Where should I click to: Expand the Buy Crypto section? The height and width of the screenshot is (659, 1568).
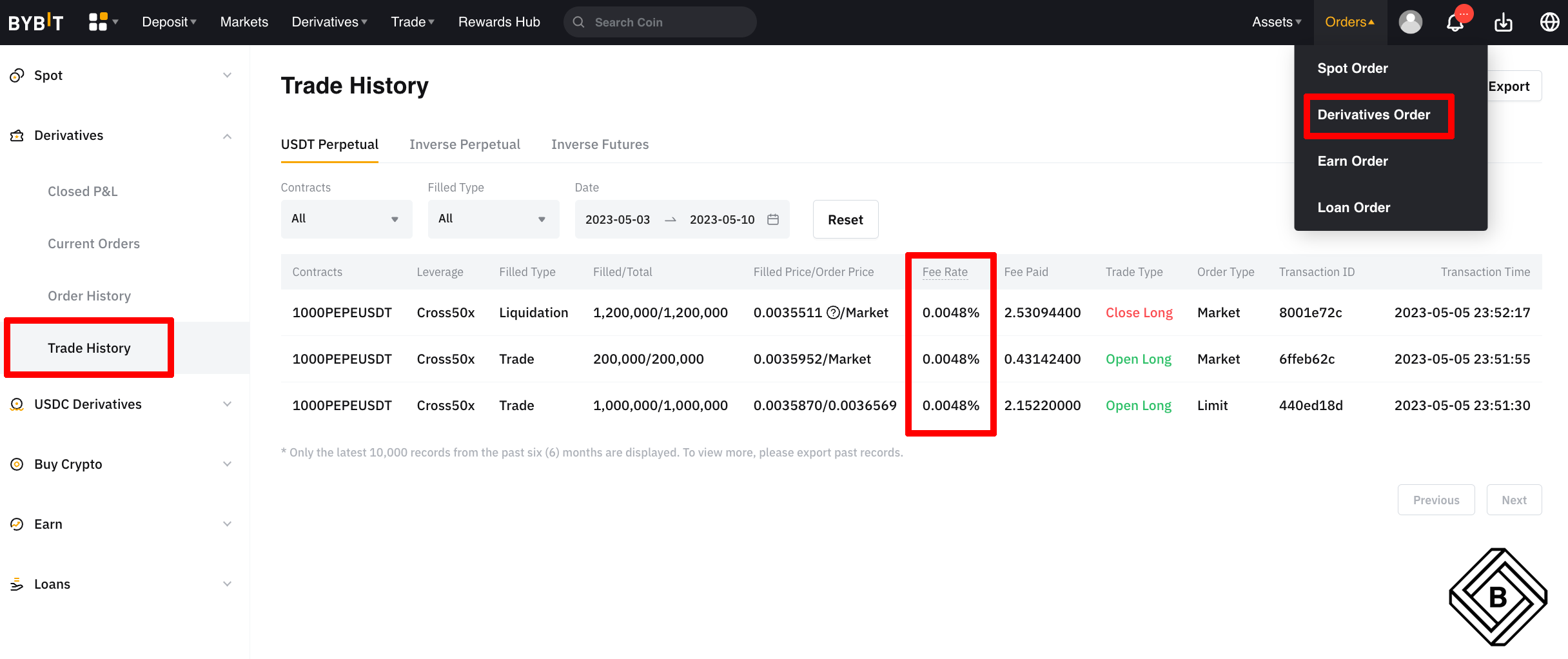(x=227, y=464)
